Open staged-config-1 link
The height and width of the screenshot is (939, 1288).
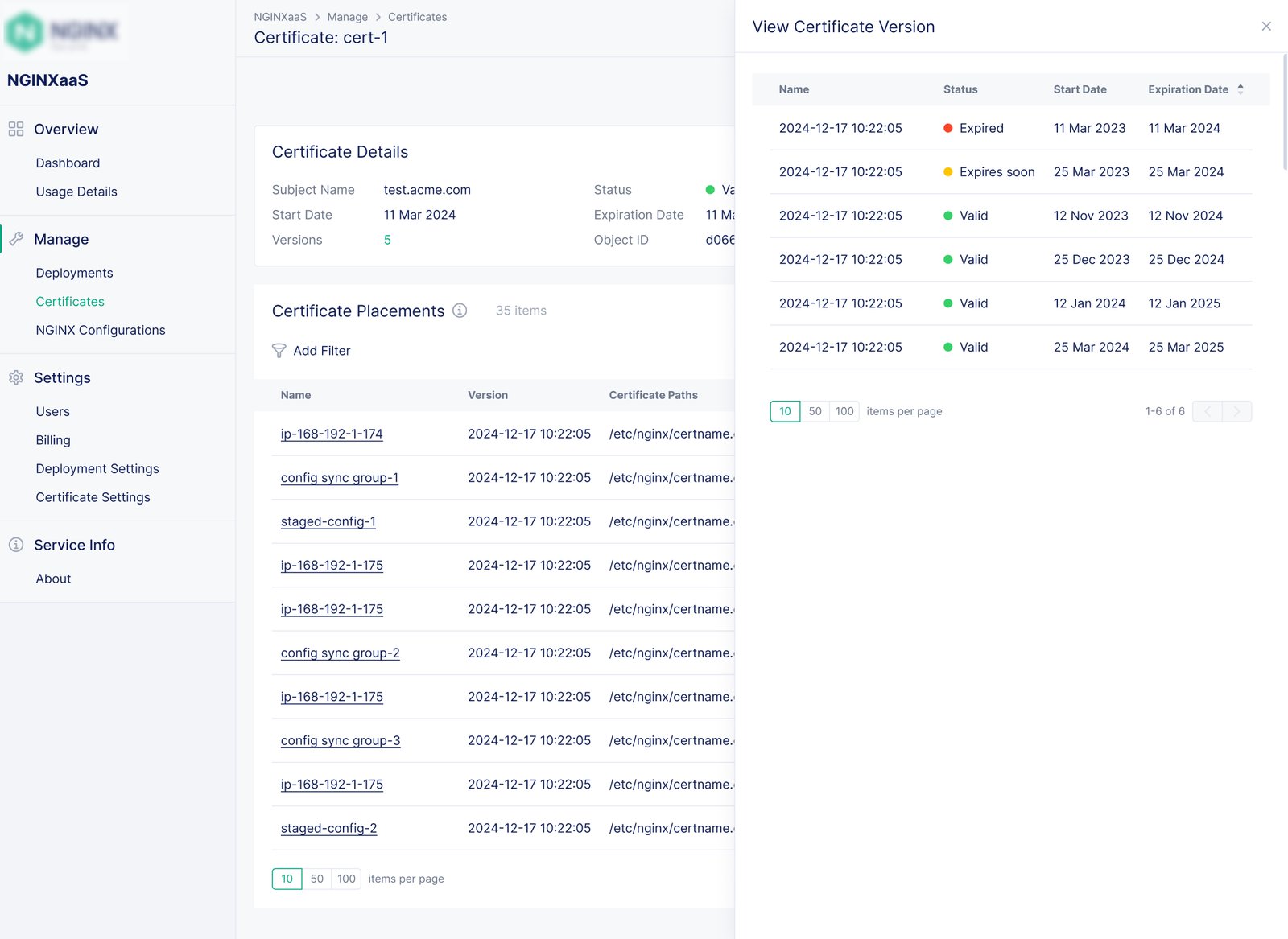pos(328,521)
